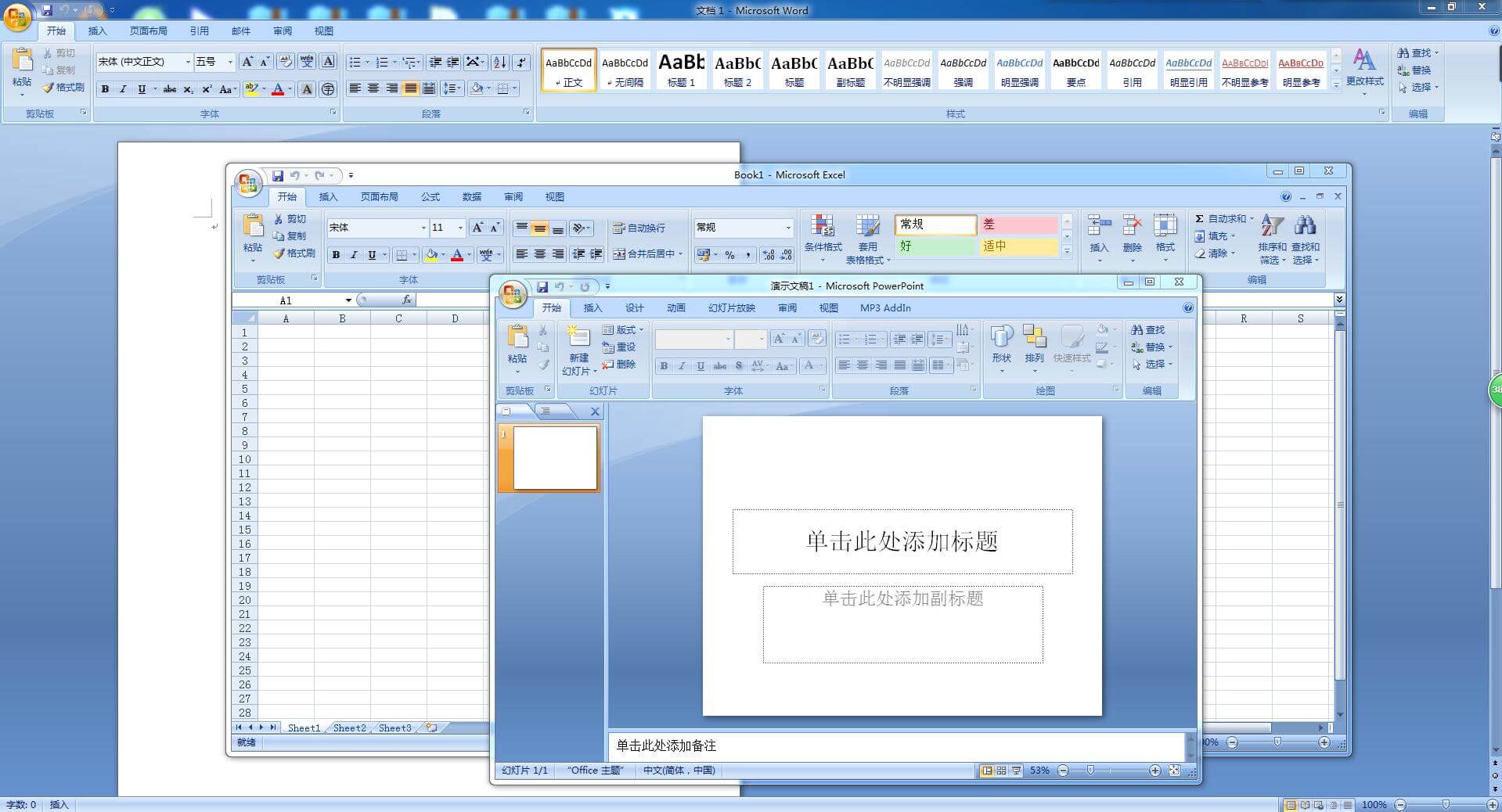Screen dimensions: 1502x812
Task: Click PowerPoint's 重设 (Reset) button
Action: 618,347
